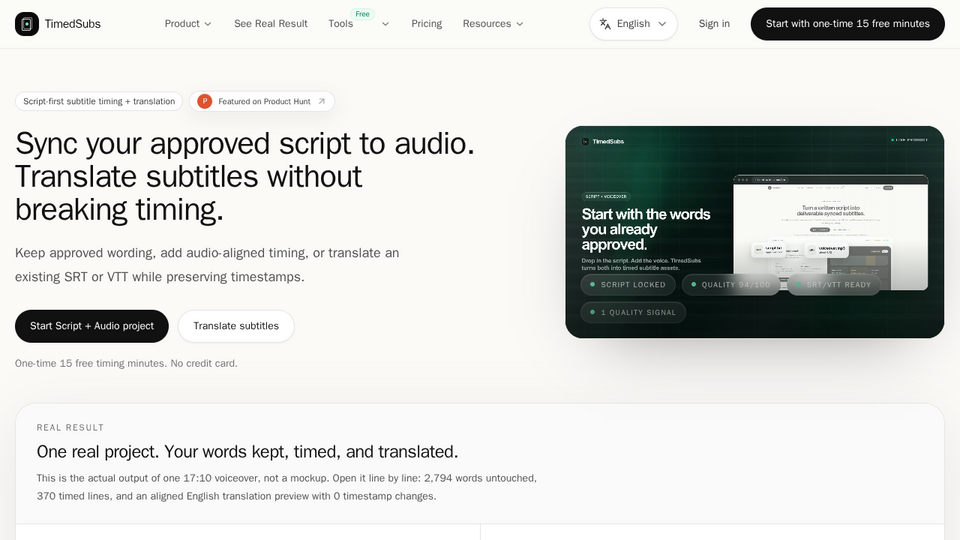Image resolution: width=960 pixels, height=540 pixels.
Task: Click the Free badge above Tools
Action: [362, 14]
